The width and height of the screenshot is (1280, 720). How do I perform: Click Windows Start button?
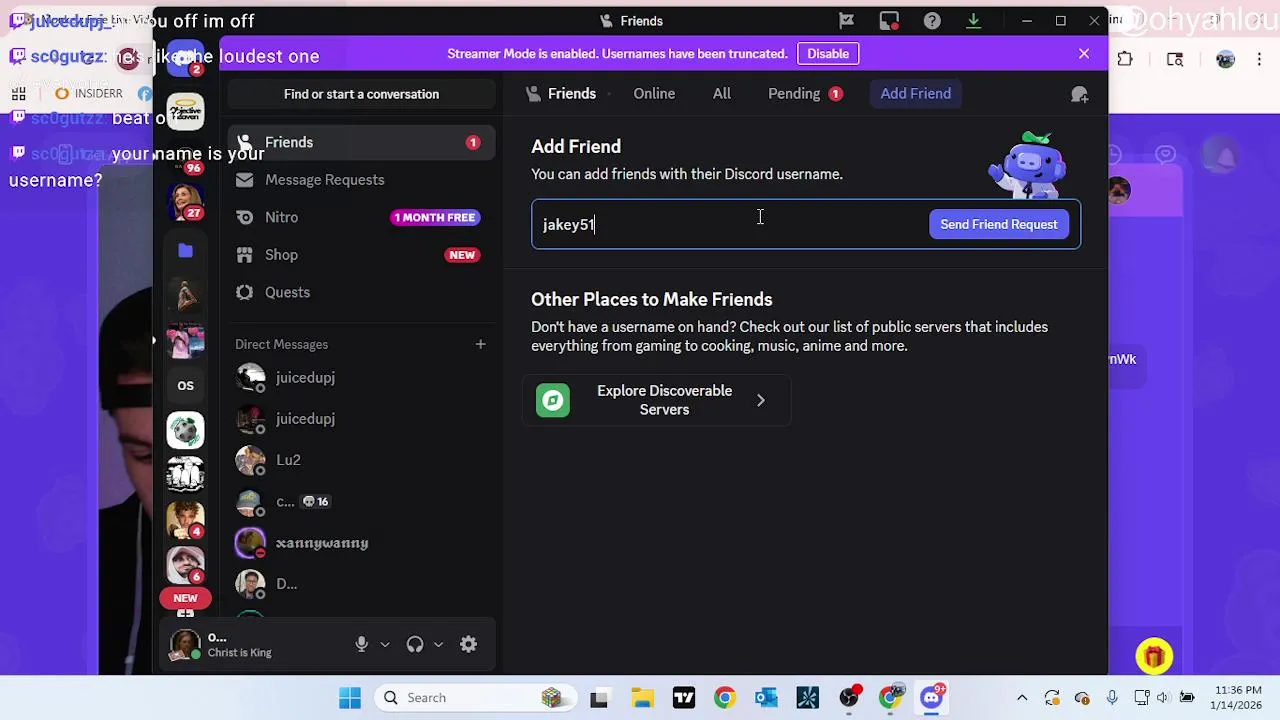tap(349, 698)
